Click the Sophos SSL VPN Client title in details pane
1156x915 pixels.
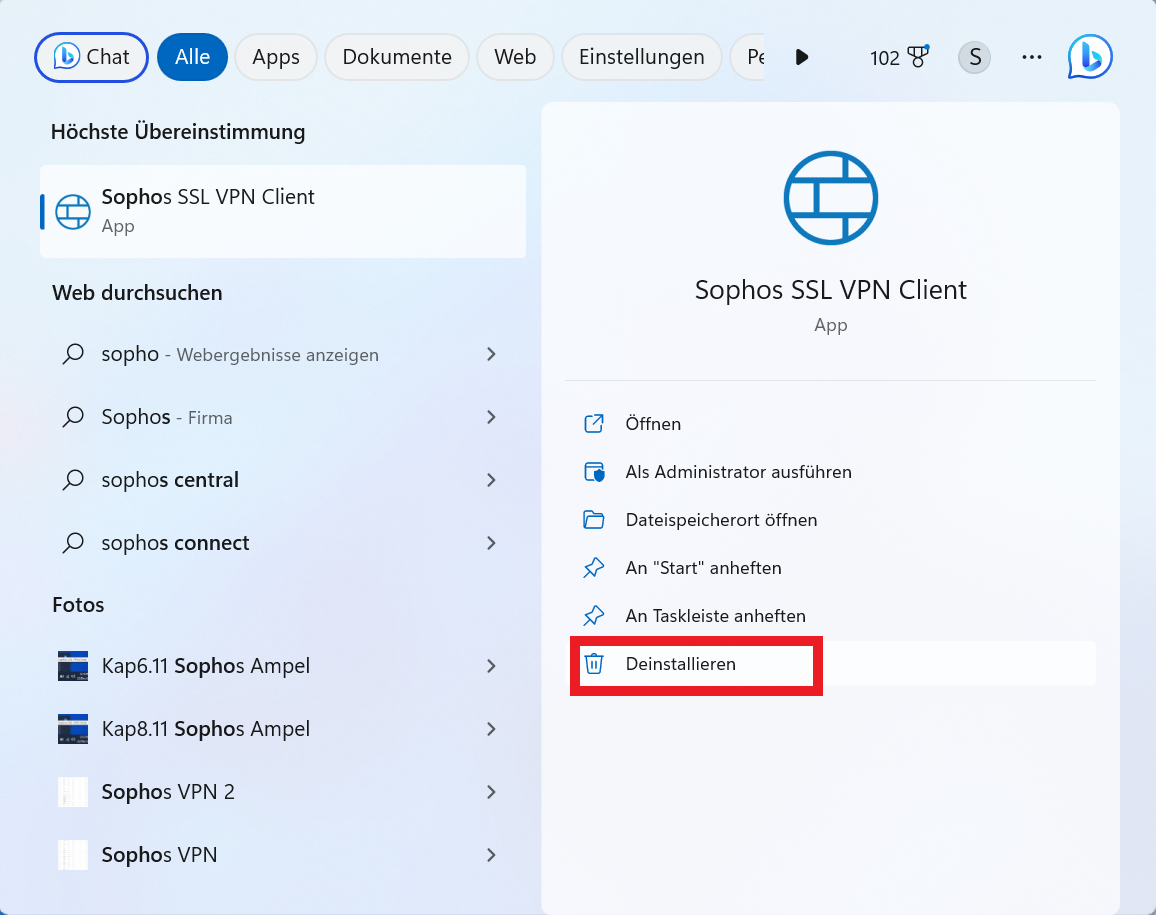pyautogui.click(x=831, y=290)
